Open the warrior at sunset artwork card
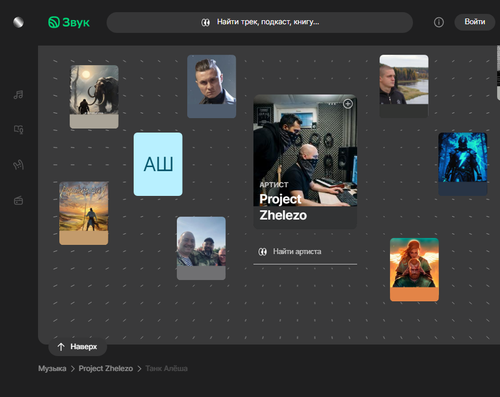 pos(84,213)
